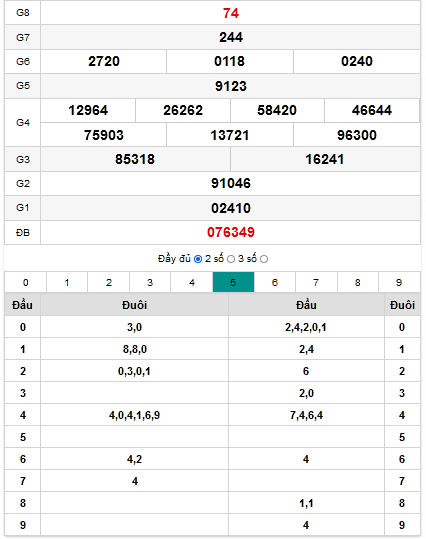
Task: Click the G2 prize row label
Action: tap(23, 184)
